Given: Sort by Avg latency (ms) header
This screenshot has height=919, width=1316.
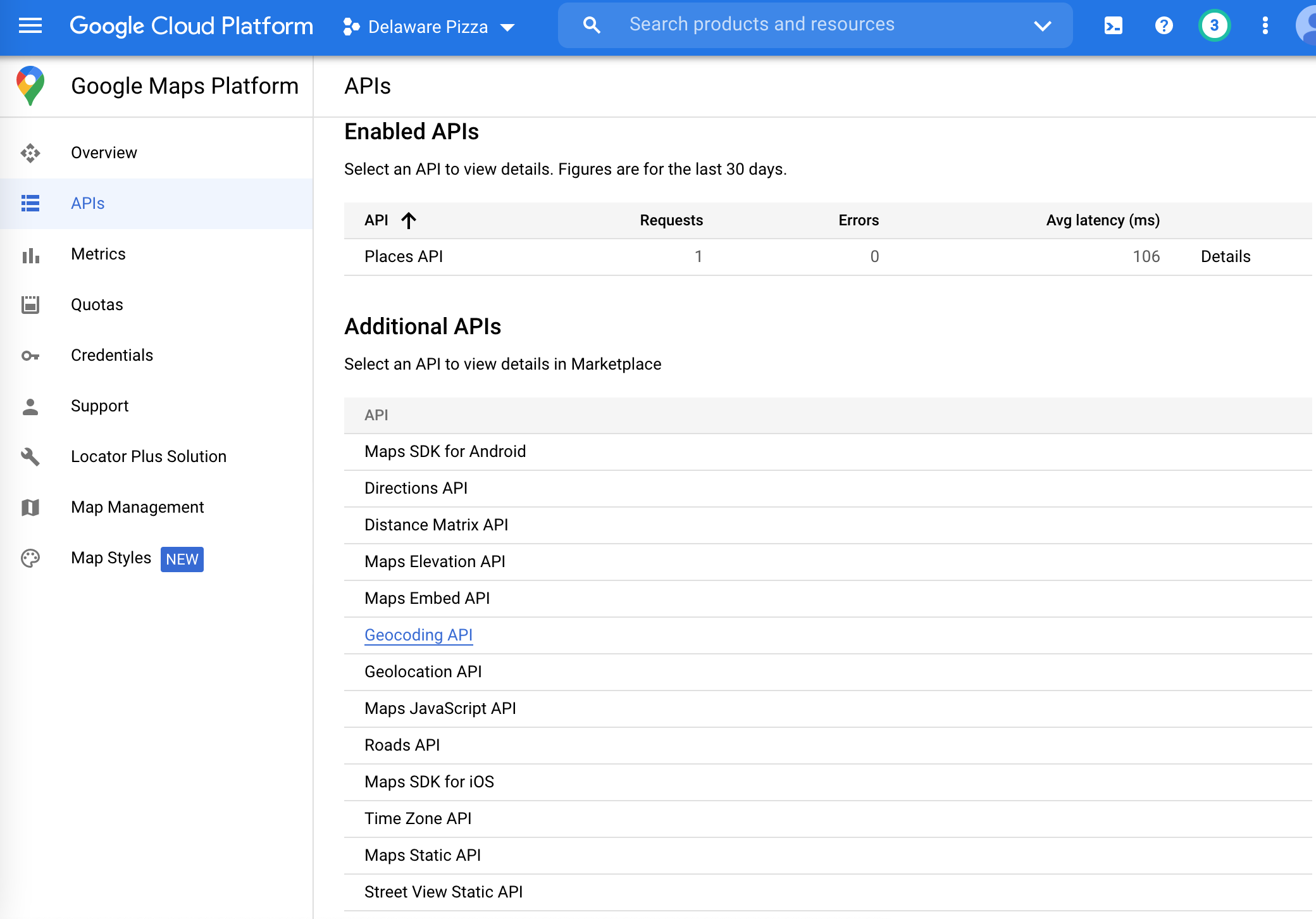Looking at the screenshot, I should 1103,220.
